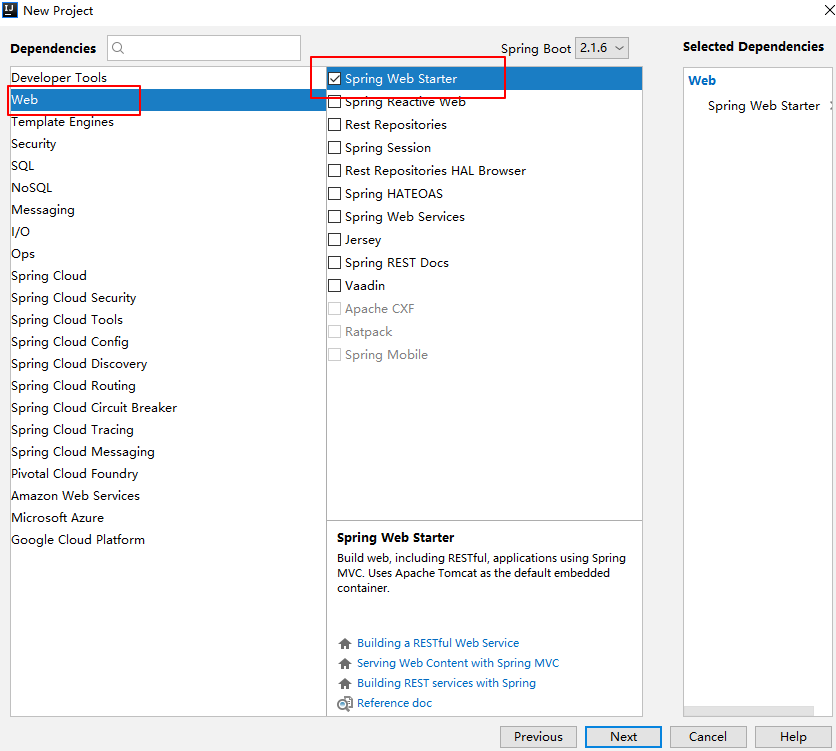
Task: Select Spring Cloud Tools category
Action: (x=168, y=320)
